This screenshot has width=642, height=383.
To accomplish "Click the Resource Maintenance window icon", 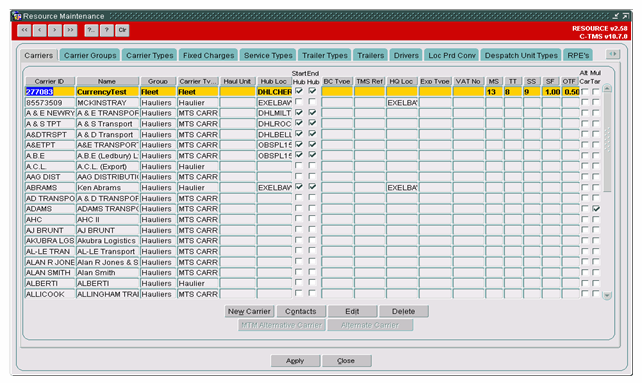I will coord(17,16).
